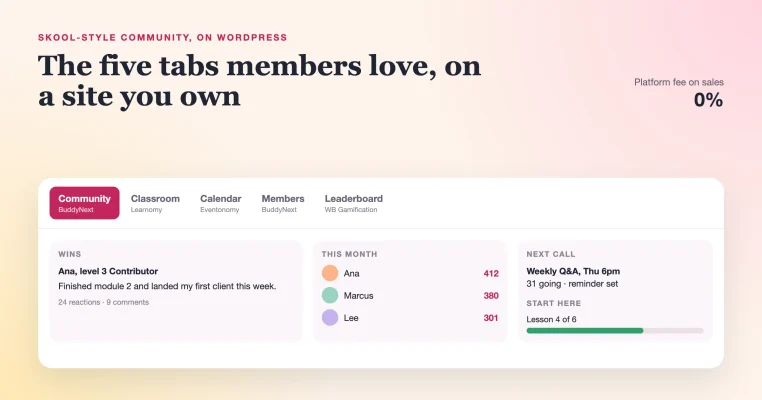Screen dimensions: 762x400
Task: Click the 'Lesson 4 of 6' label
Action: [551, 319]
